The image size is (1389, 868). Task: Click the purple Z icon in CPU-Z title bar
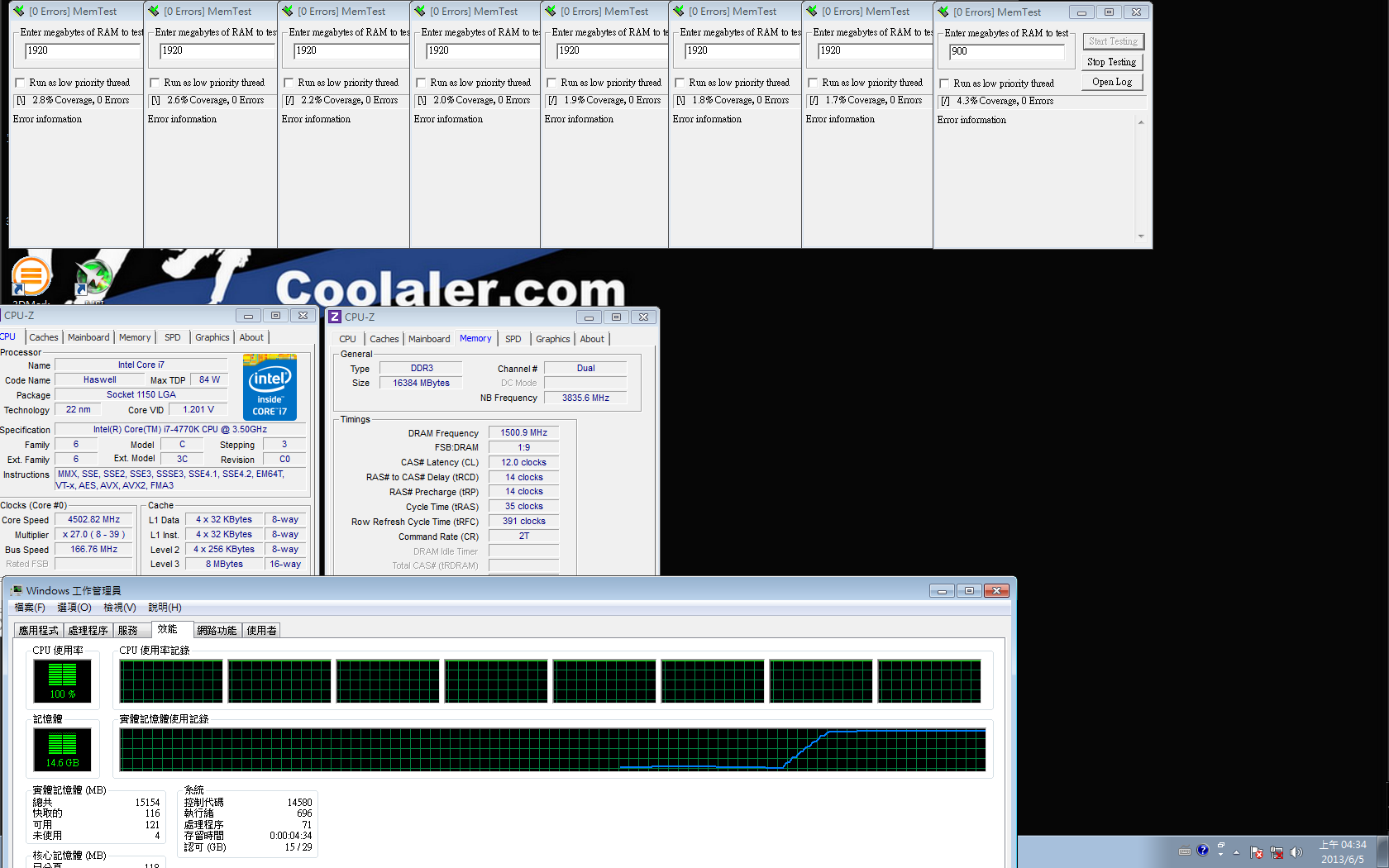point(335,317)
